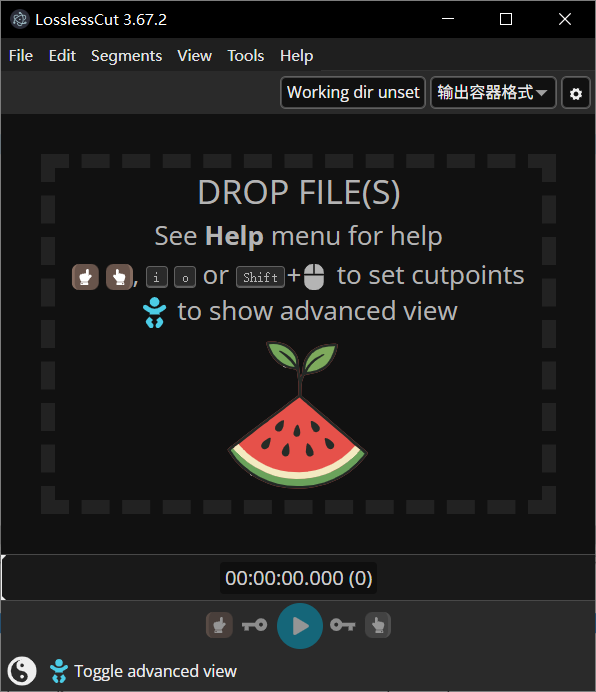
Task: Click the Toggle advanced view label
Action: (x=155, y=671)
